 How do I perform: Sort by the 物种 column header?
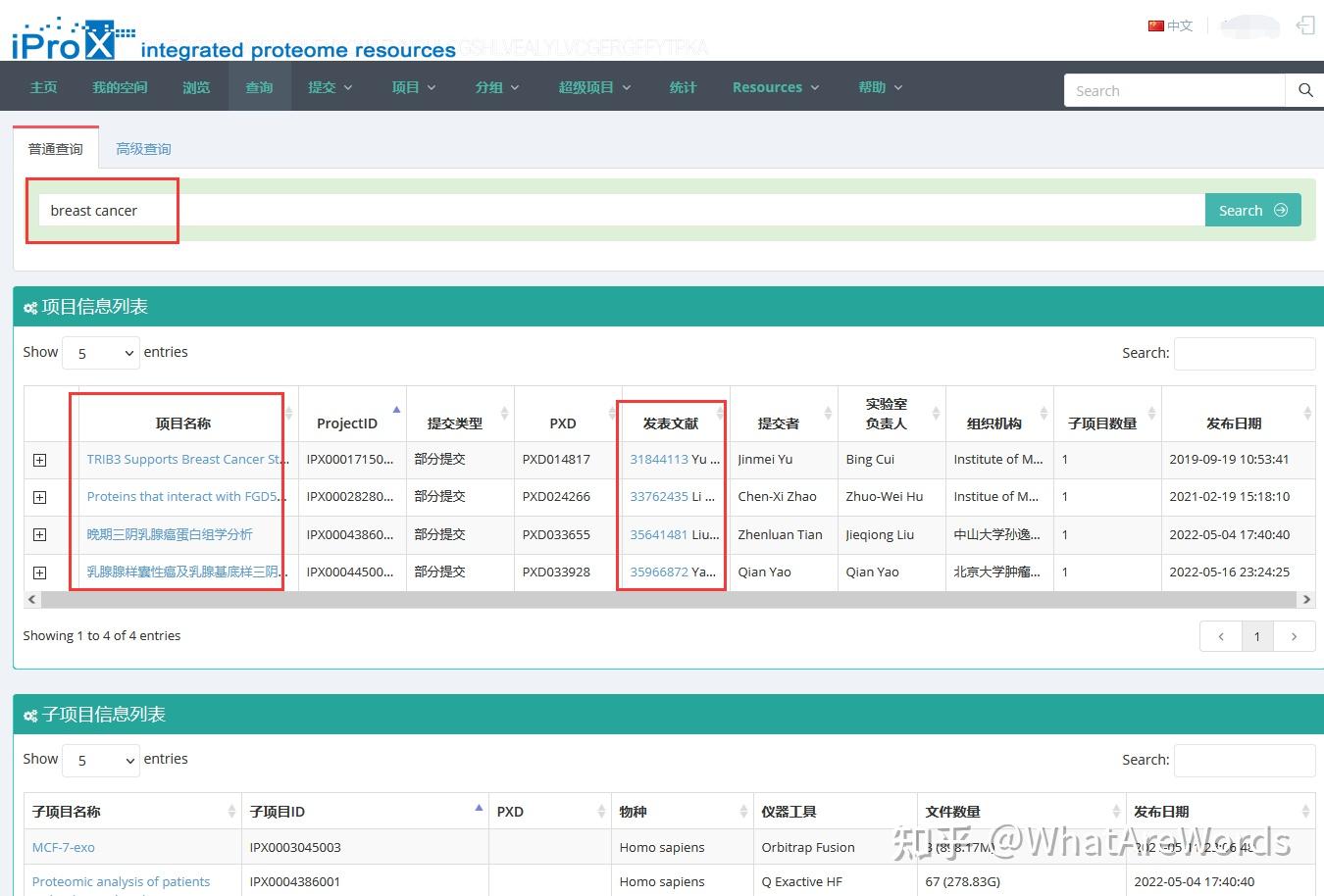point(634,812)
